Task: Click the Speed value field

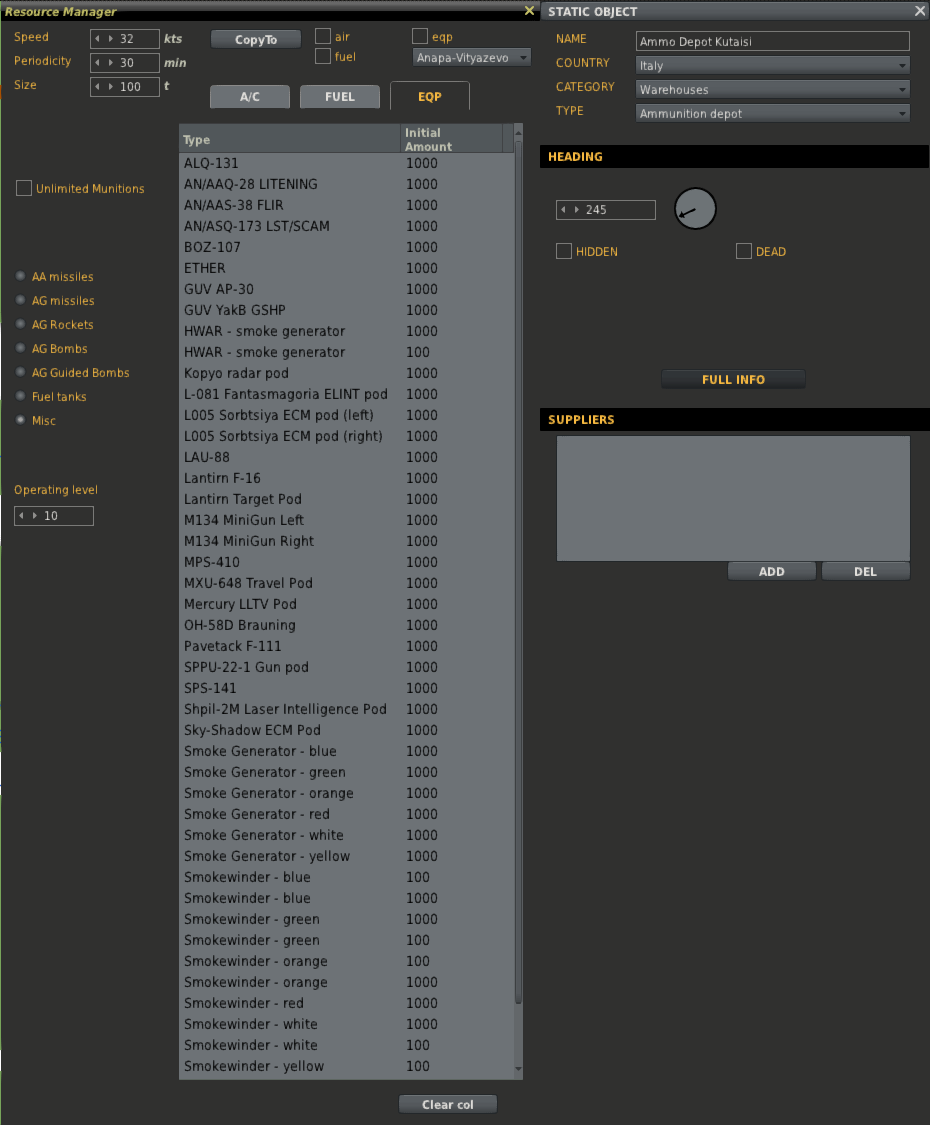Action: 125,39
